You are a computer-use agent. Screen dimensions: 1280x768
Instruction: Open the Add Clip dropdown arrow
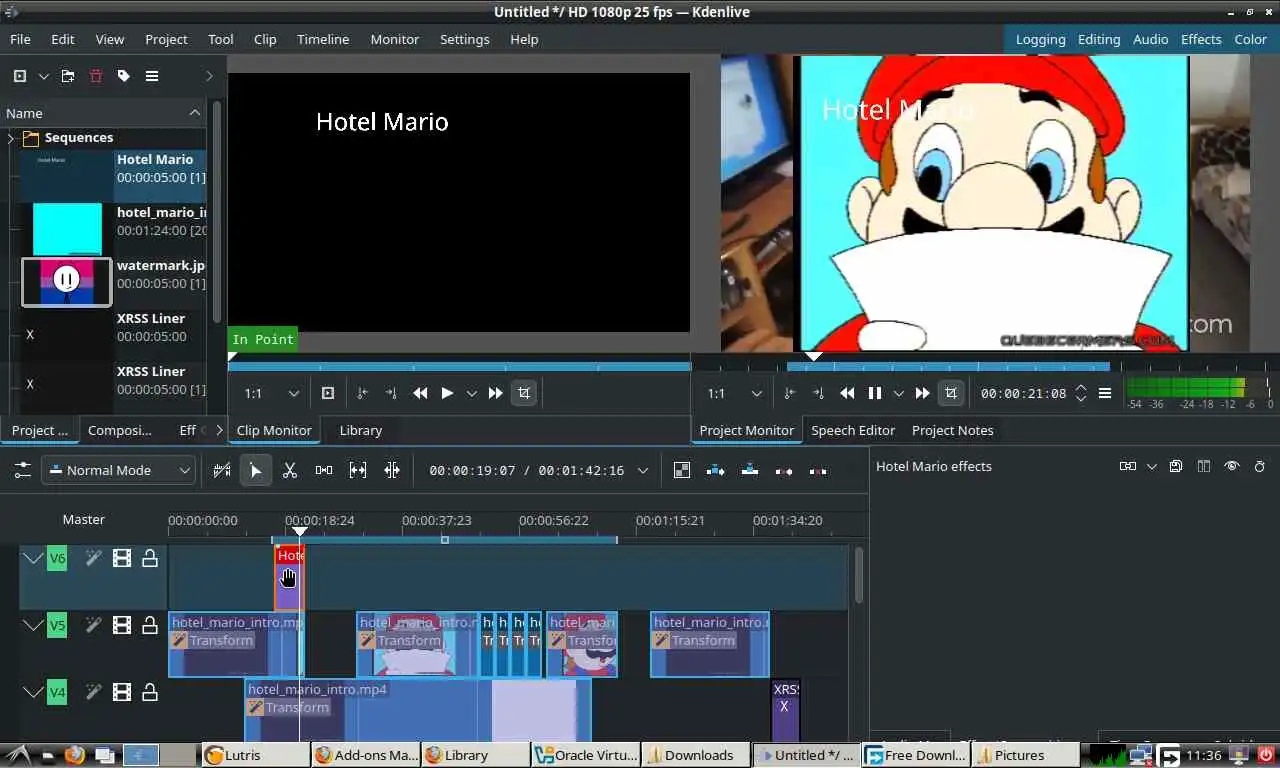(x=43, y=76)
